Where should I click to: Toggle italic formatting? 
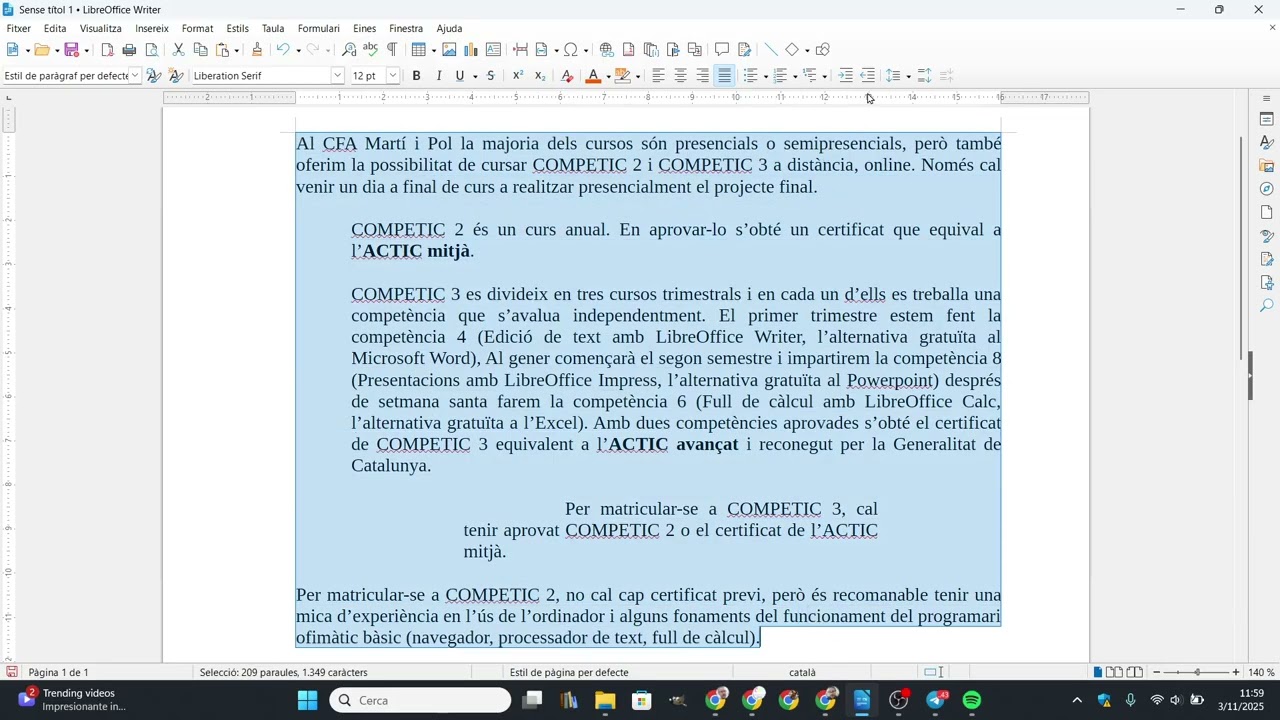tap(438, 76)
